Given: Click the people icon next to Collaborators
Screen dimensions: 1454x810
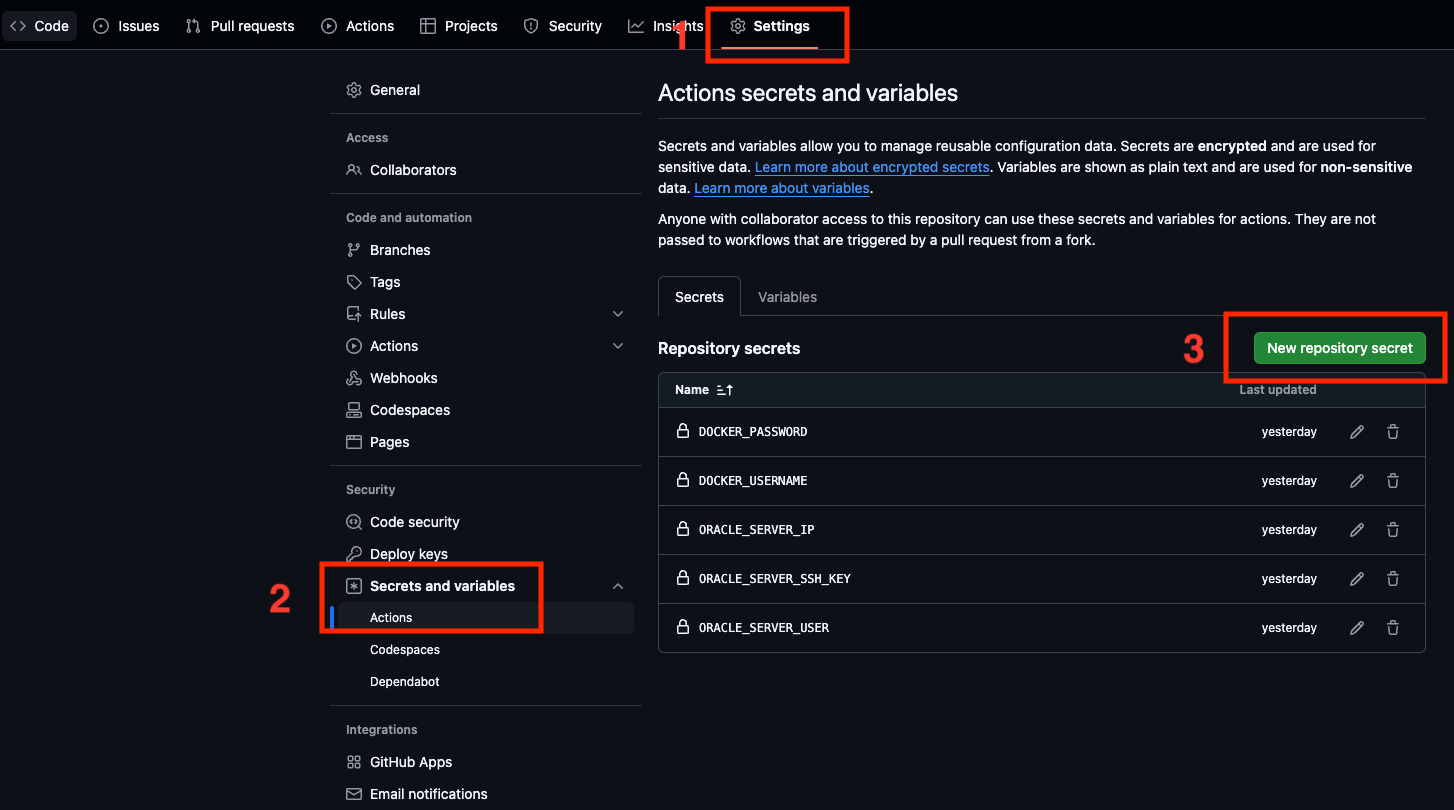Looking at the screenshot, I should 354,170.
